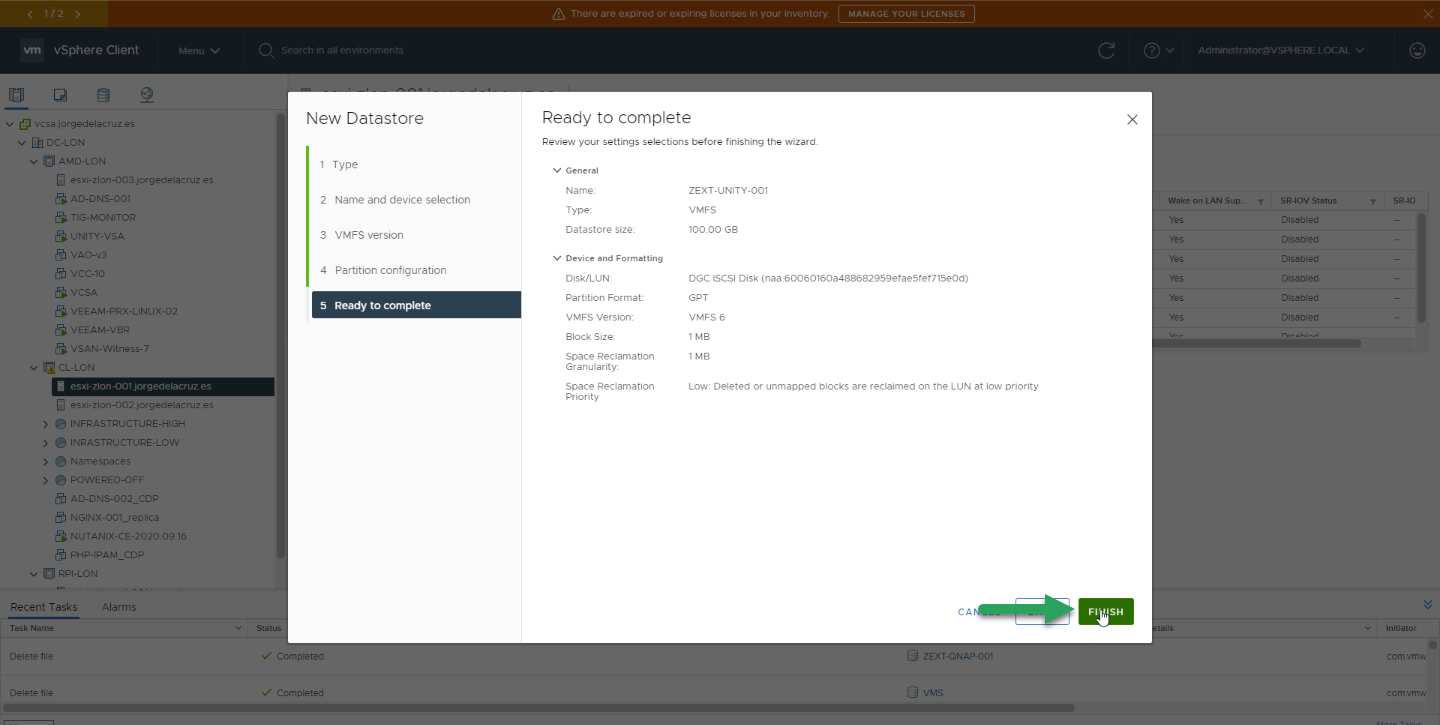This screenshot has width=1440, height=725.
Task: Click the resource pool icon beside Namespaces
Action: 61,461
